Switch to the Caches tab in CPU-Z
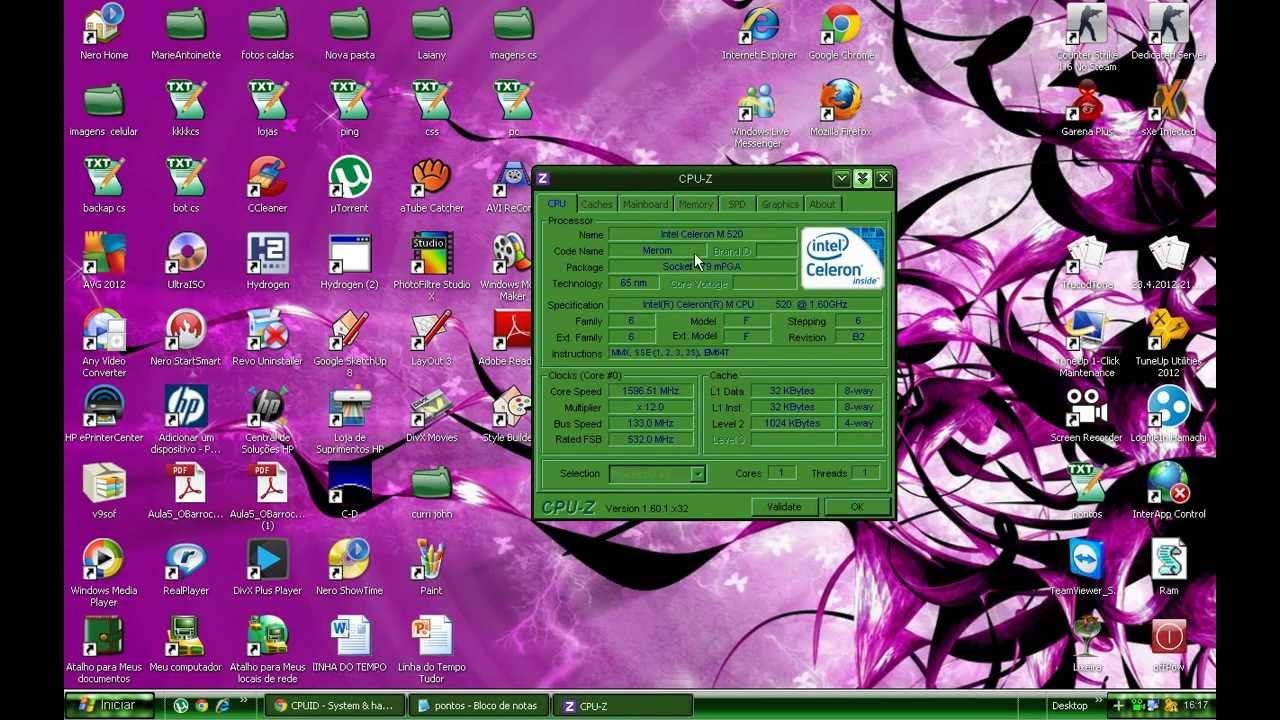 596,204
